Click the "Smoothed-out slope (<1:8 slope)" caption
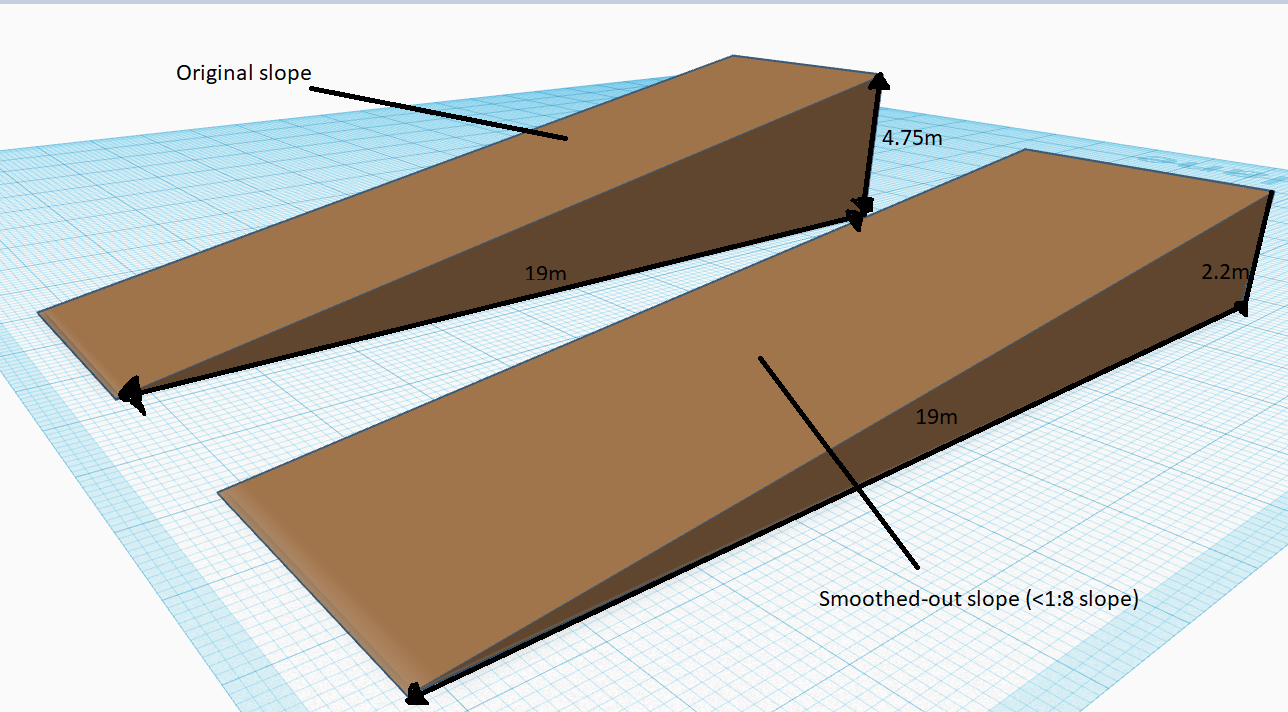 click(x=979, y=600)
